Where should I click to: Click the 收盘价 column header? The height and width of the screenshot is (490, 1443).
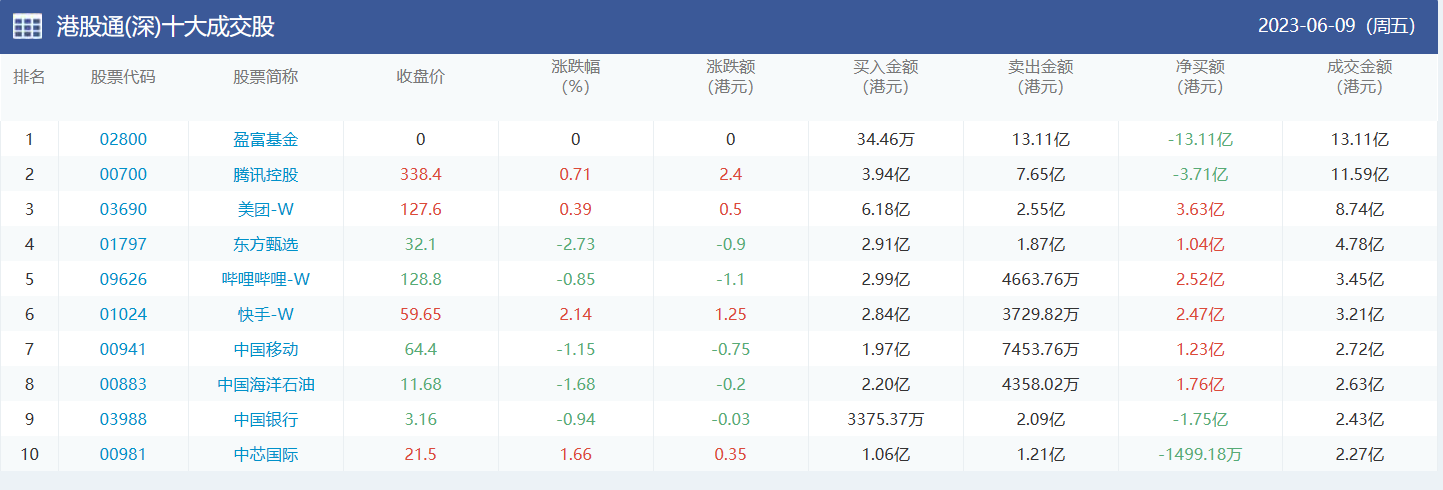click(420, 77)
